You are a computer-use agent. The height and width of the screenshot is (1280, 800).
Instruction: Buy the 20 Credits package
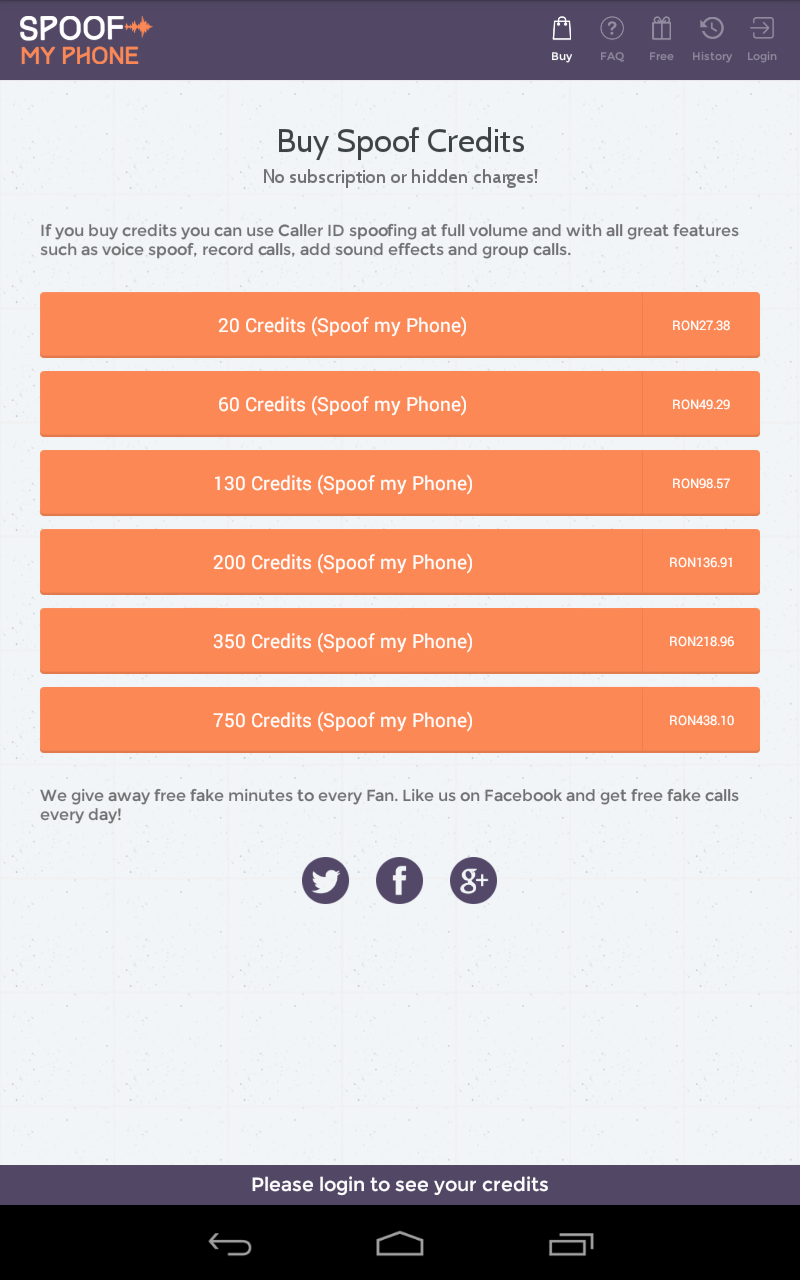[x=342, y=325]
